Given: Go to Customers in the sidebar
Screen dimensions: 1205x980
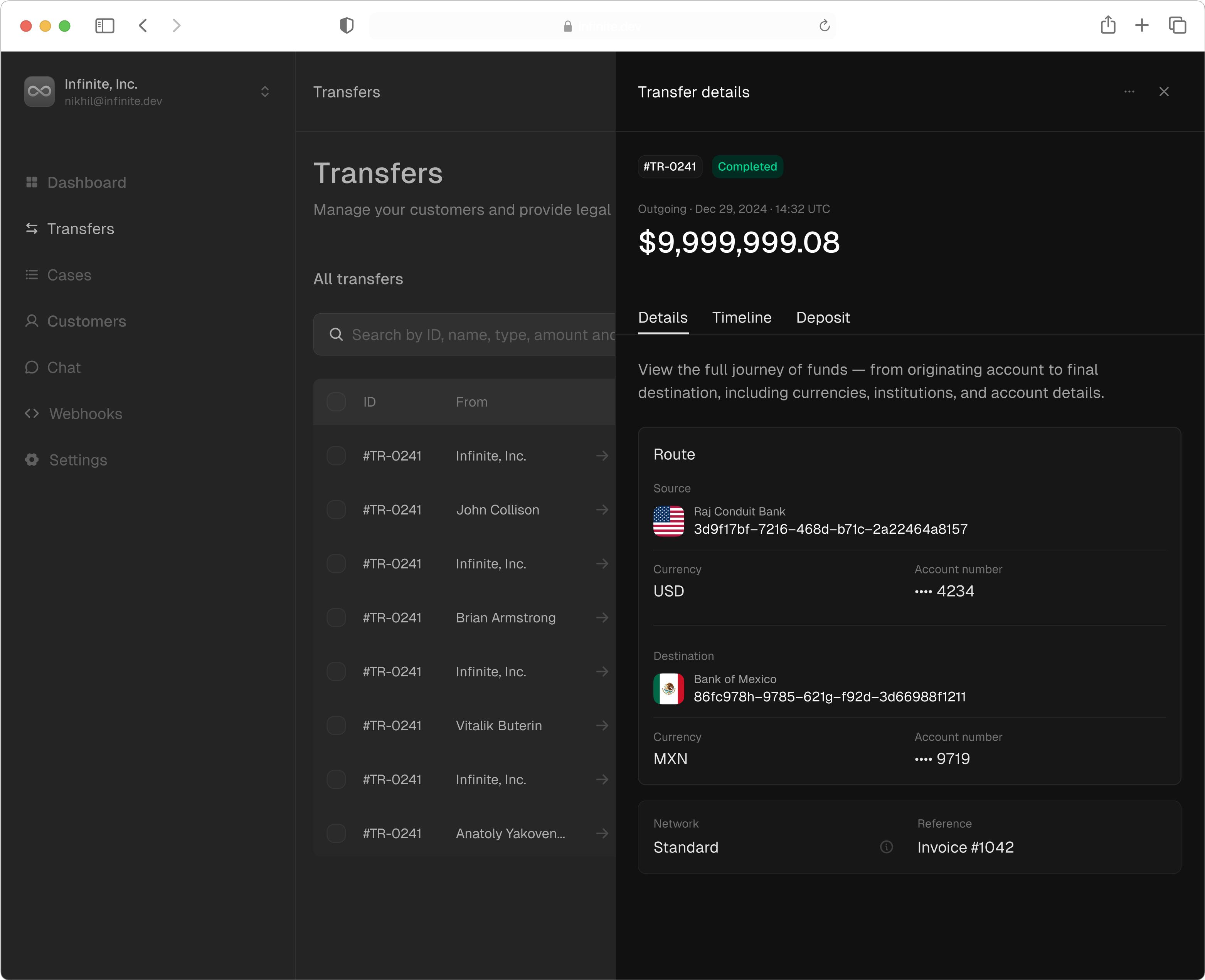Looking at the screenshot, I should pyautogui.click(x=86, y=321).
